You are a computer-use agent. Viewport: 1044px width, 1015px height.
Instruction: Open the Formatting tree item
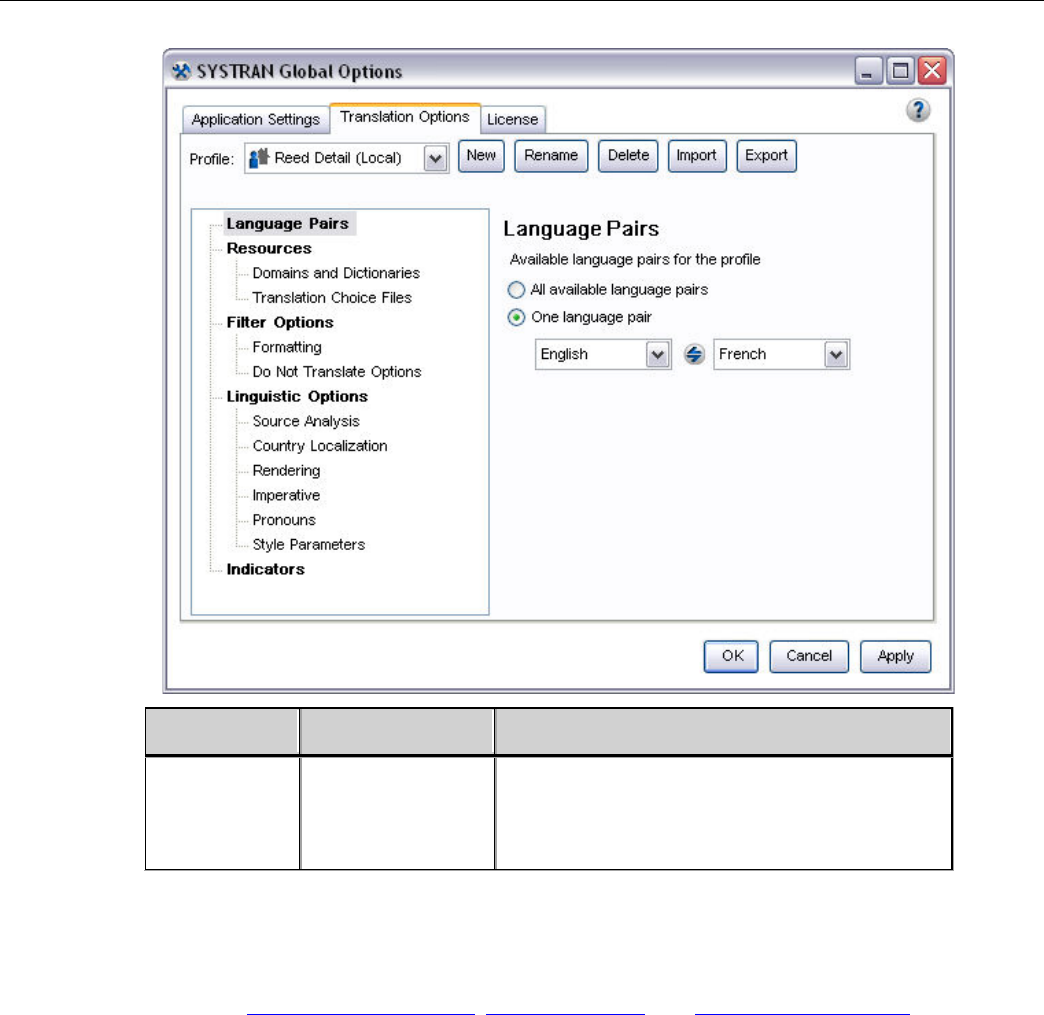pos(287,347)
